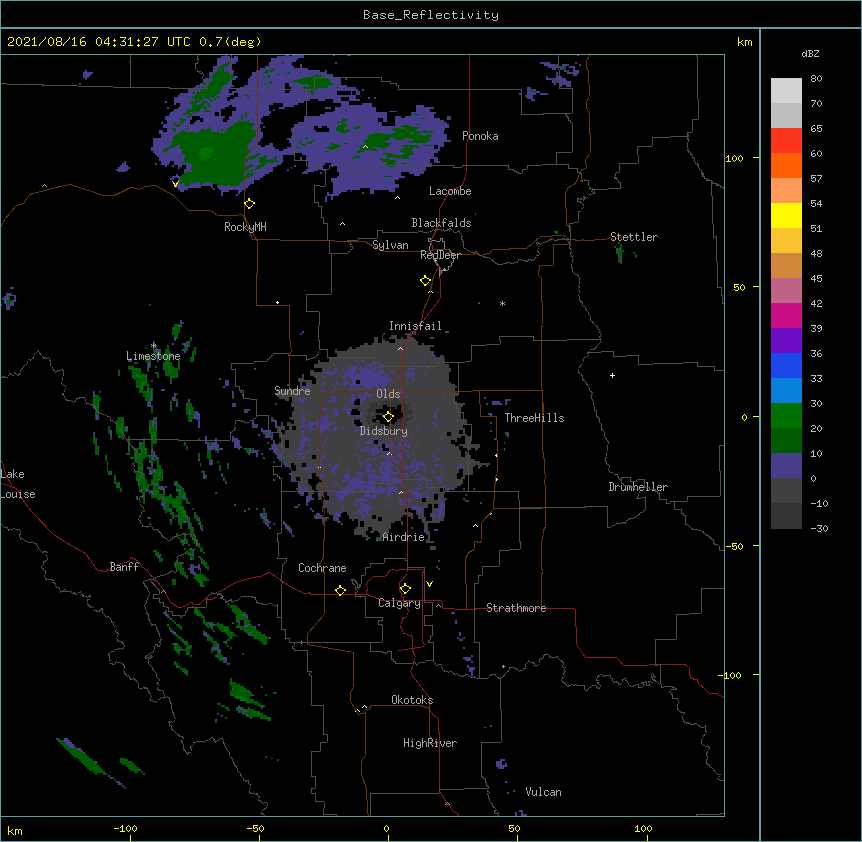Click the Limestone label
This screenshot has height=842, width=862.
click(x=153, y=356)
